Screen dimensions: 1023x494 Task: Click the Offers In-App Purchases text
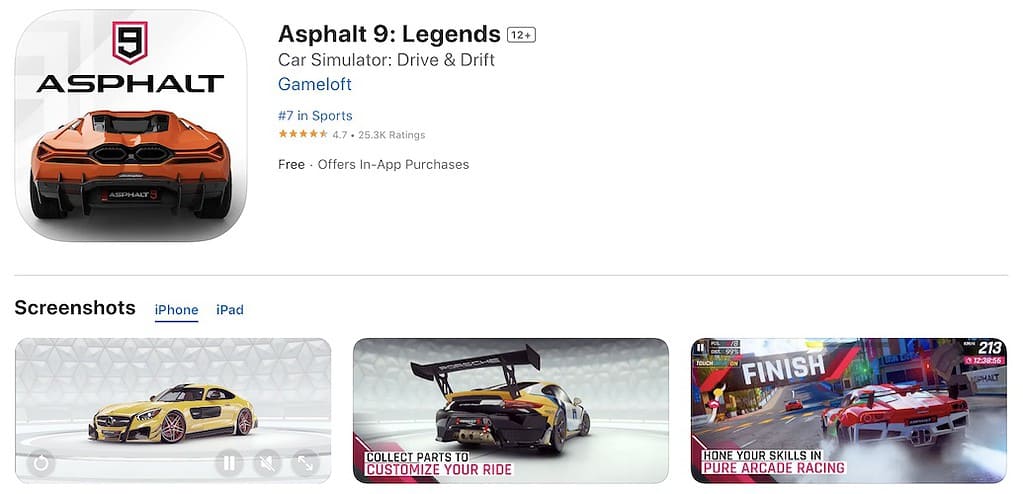tap(393, 164)
